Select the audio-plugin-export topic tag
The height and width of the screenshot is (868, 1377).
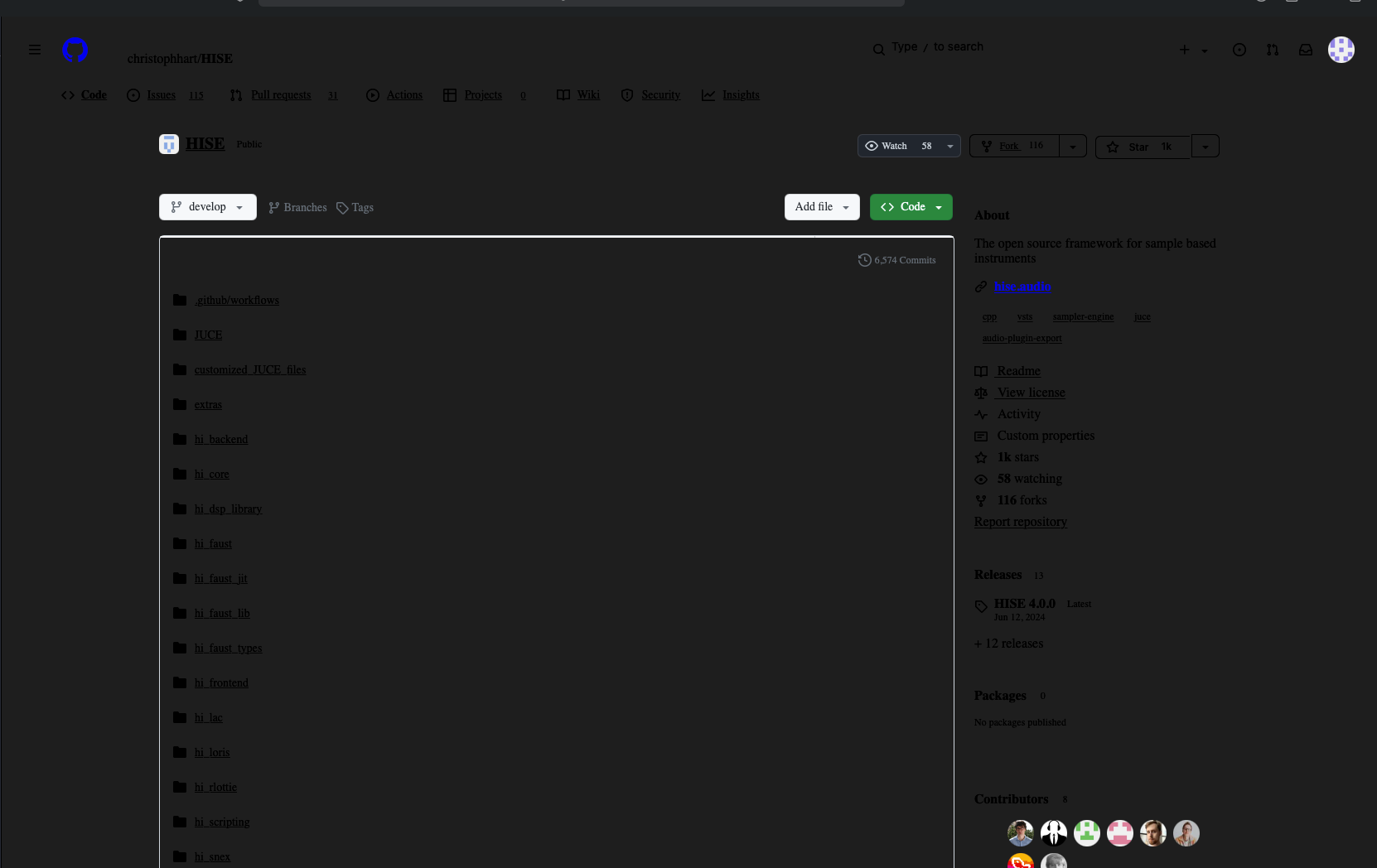pos(1022,338)
